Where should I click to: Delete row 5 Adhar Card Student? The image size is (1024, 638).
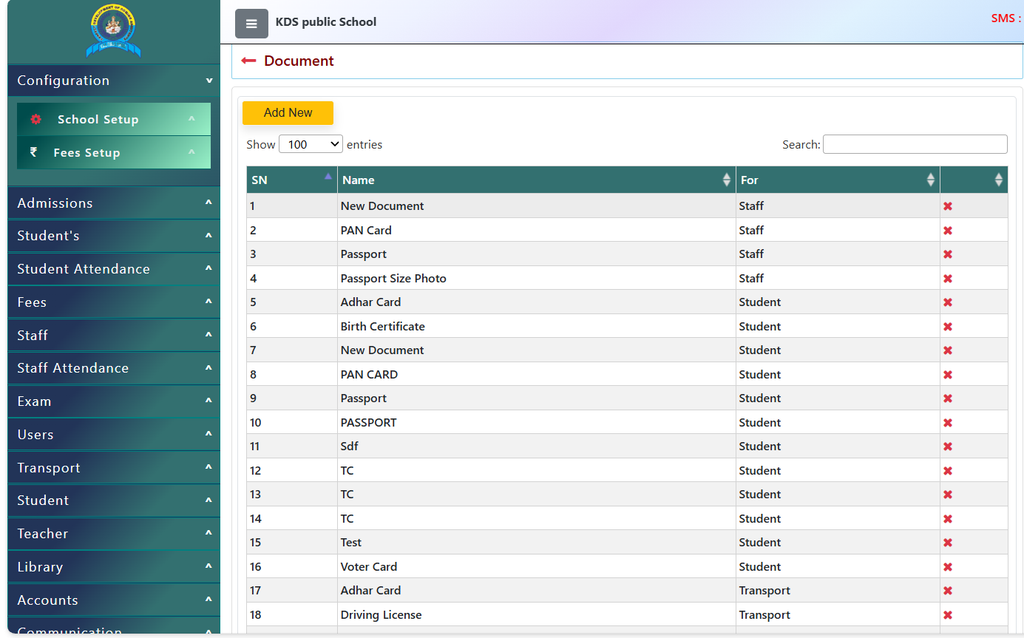click(948, 302)
